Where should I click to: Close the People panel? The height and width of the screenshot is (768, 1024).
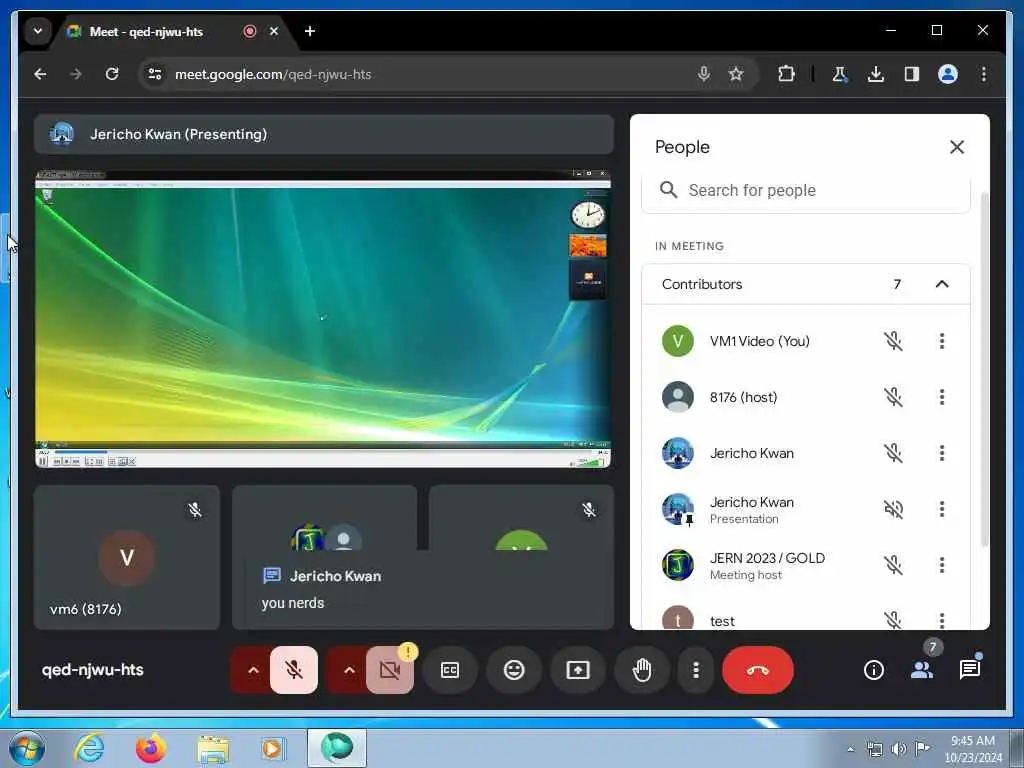tap(957, 147)
